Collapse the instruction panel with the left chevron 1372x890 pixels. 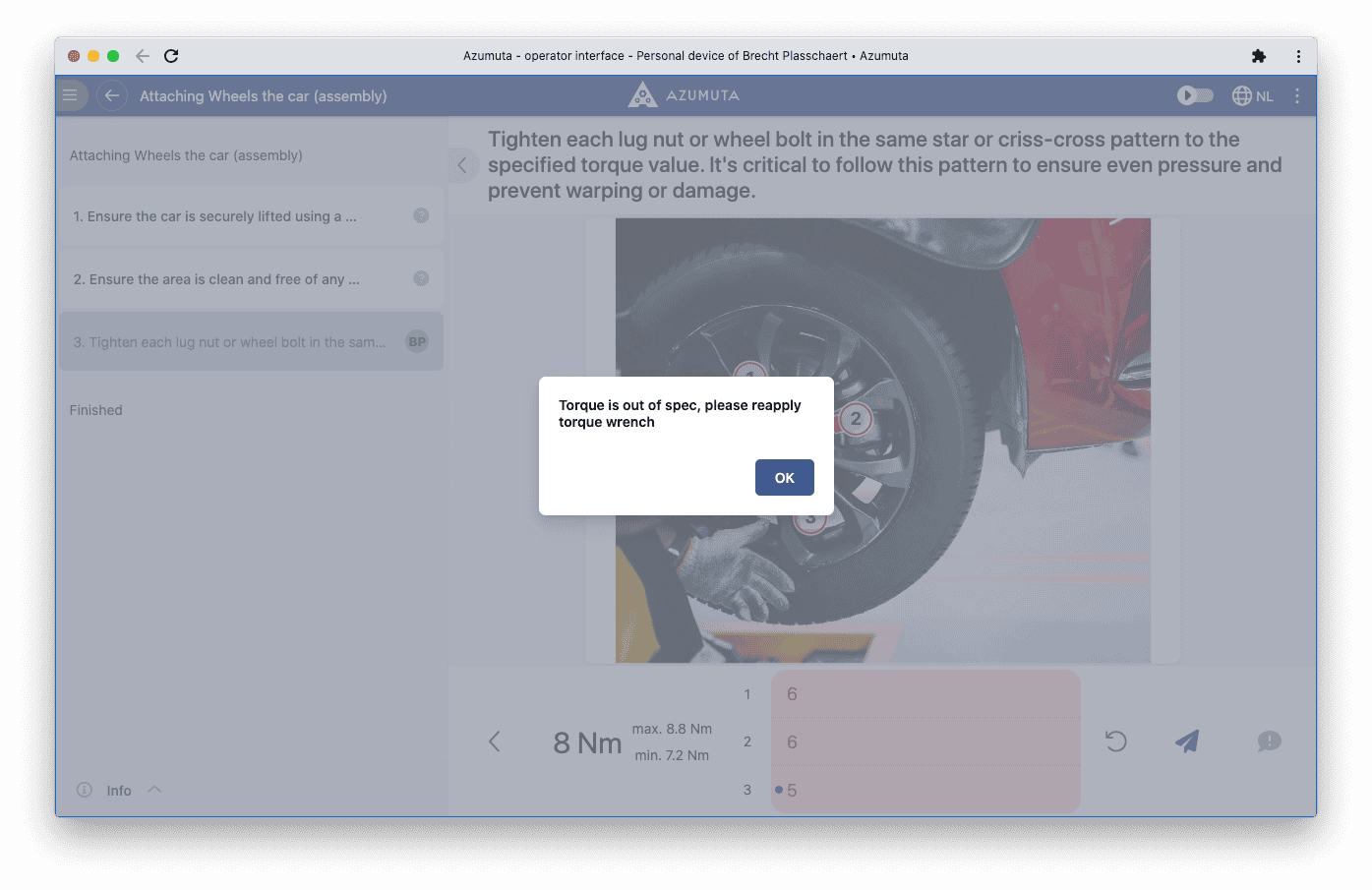(462, 164)
